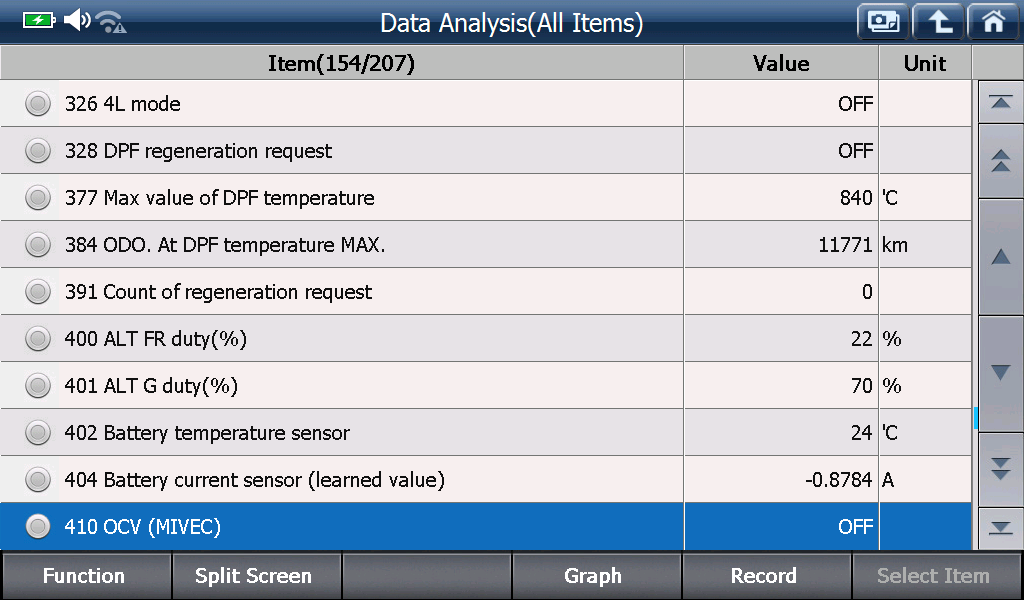This screenshot has width=1024, height=600.
Task: Go back with the up-arrow icon
Action: tap(938, 22)
